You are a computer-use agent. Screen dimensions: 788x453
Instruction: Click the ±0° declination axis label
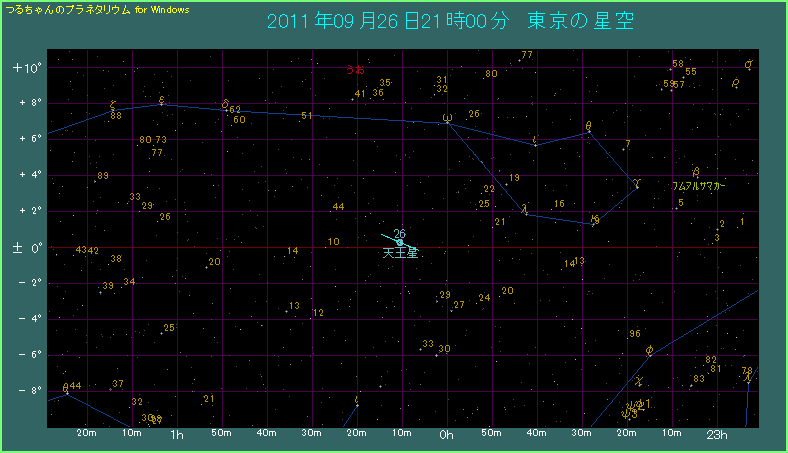tap(25, 247)
